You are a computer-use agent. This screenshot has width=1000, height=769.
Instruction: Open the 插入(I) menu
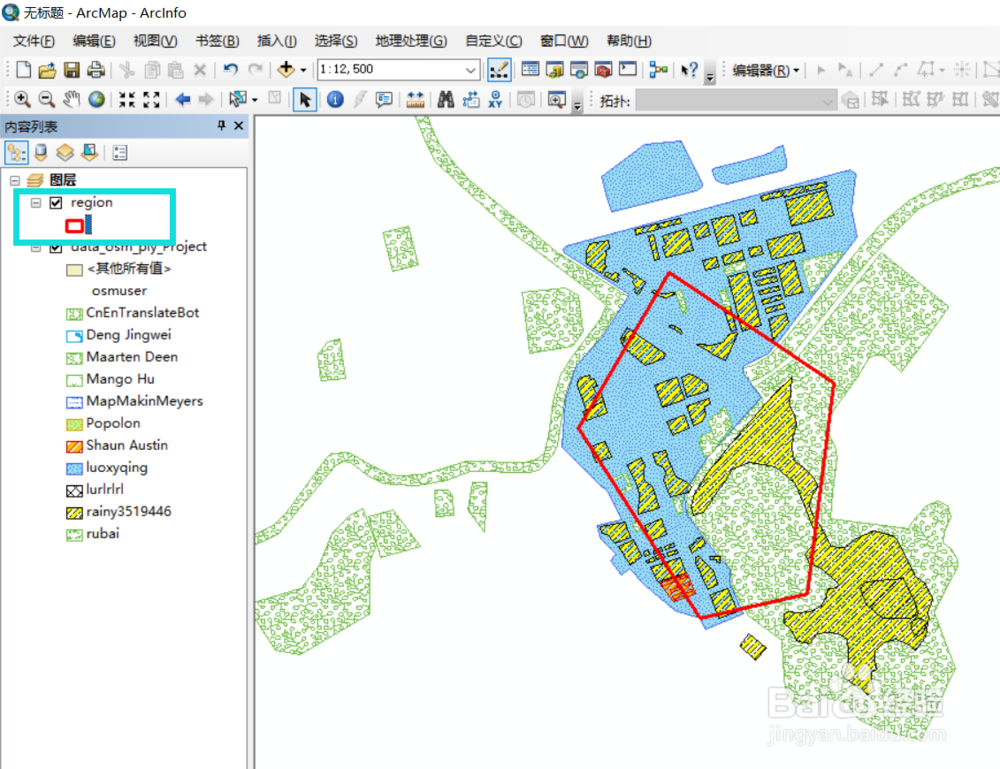[x=277, y=41]
